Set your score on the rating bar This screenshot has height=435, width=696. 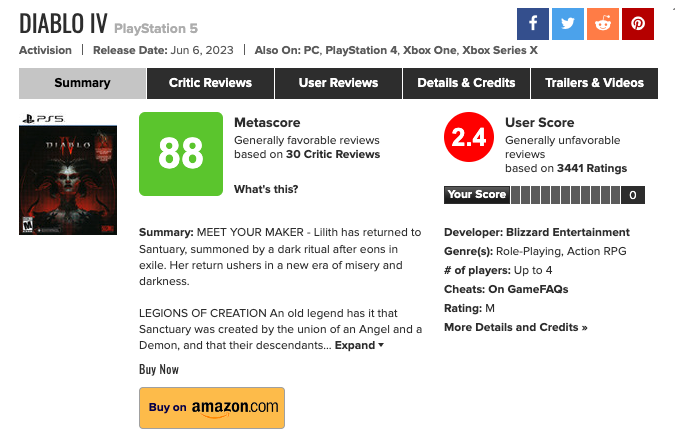point(566,195)
